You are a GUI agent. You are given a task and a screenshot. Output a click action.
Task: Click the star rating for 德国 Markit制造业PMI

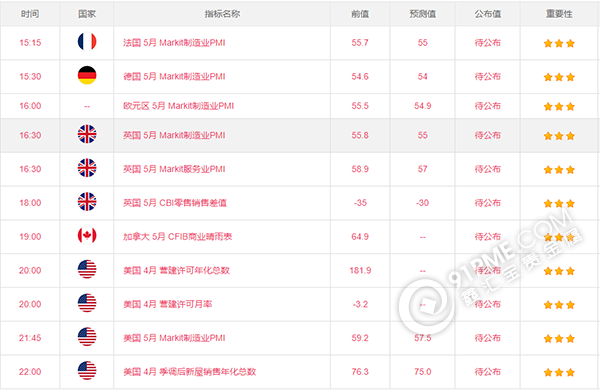click(559, 77)
